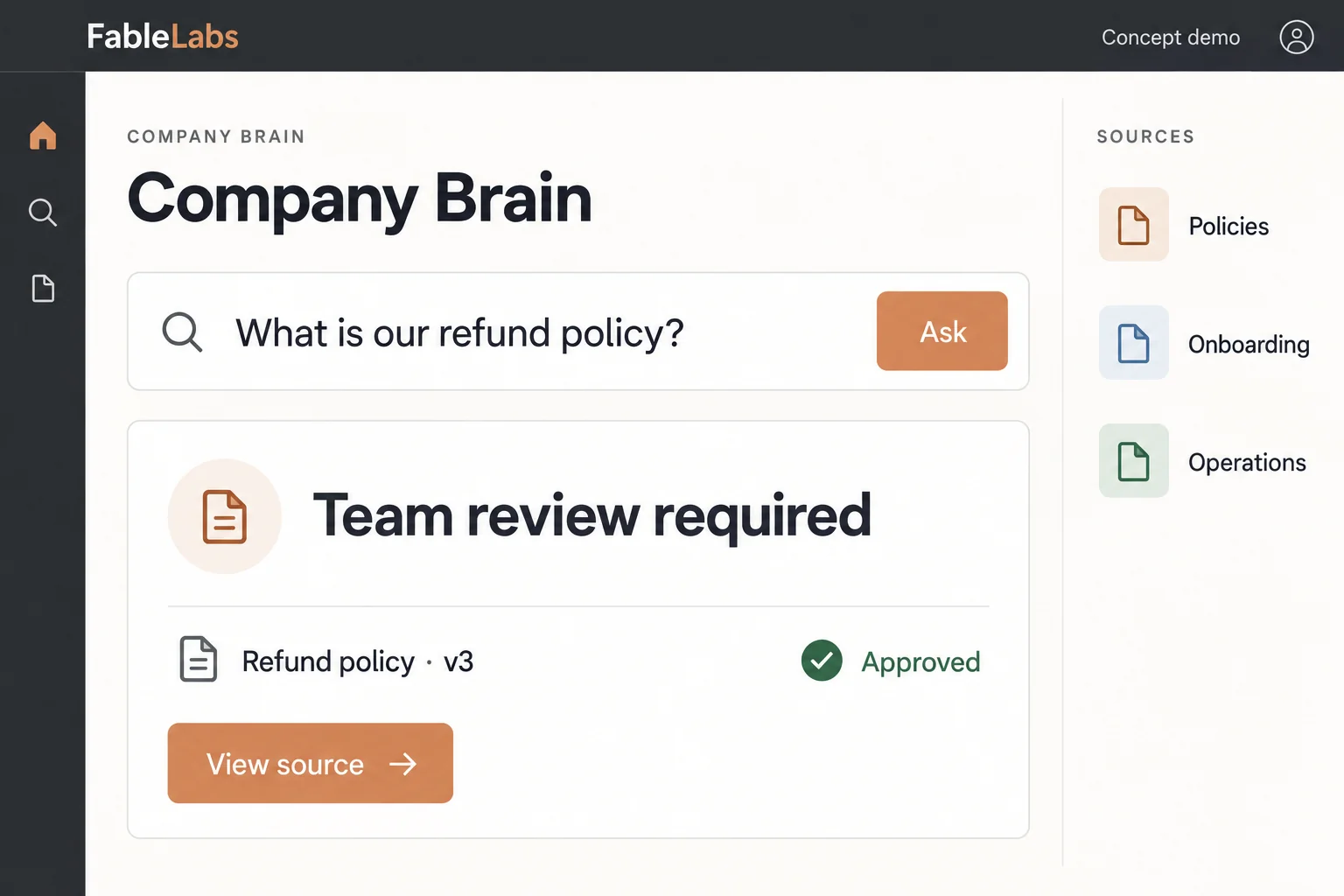Open Search from the left sidebar
The width and height of the screenshot is (1344, 896).
(x=43, y=212)
